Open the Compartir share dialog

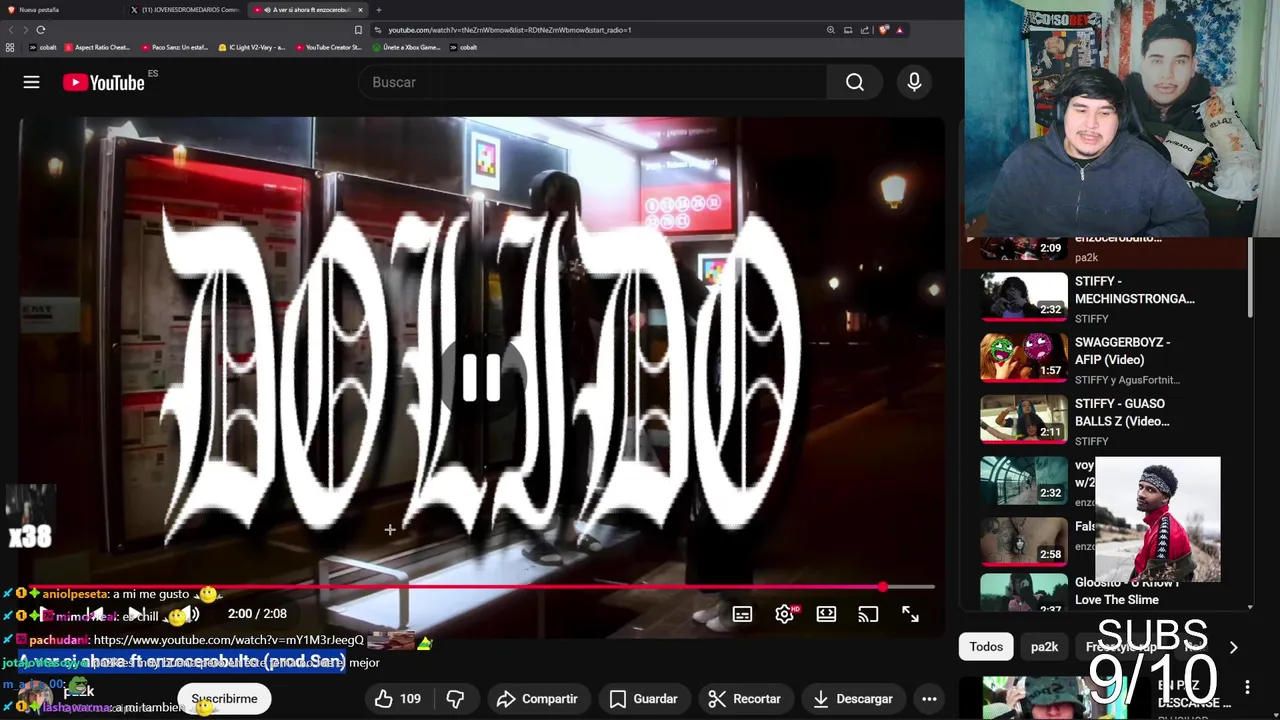(x=537, y=699)
